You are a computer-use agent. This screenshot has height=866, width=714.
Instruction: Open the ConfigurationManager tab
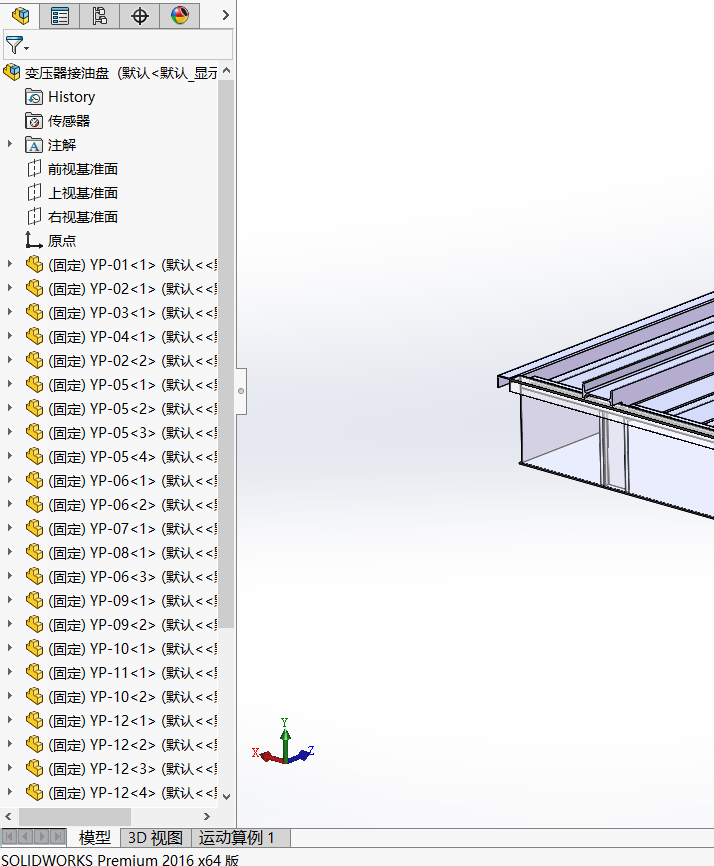pos(99,15)
